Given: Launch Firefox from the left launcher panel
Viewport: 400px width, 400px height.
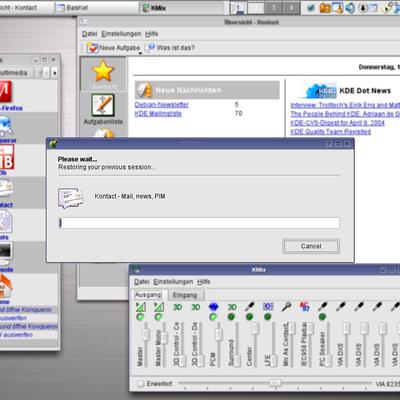Looking at the screenshot, I should [x=6, y=91].
